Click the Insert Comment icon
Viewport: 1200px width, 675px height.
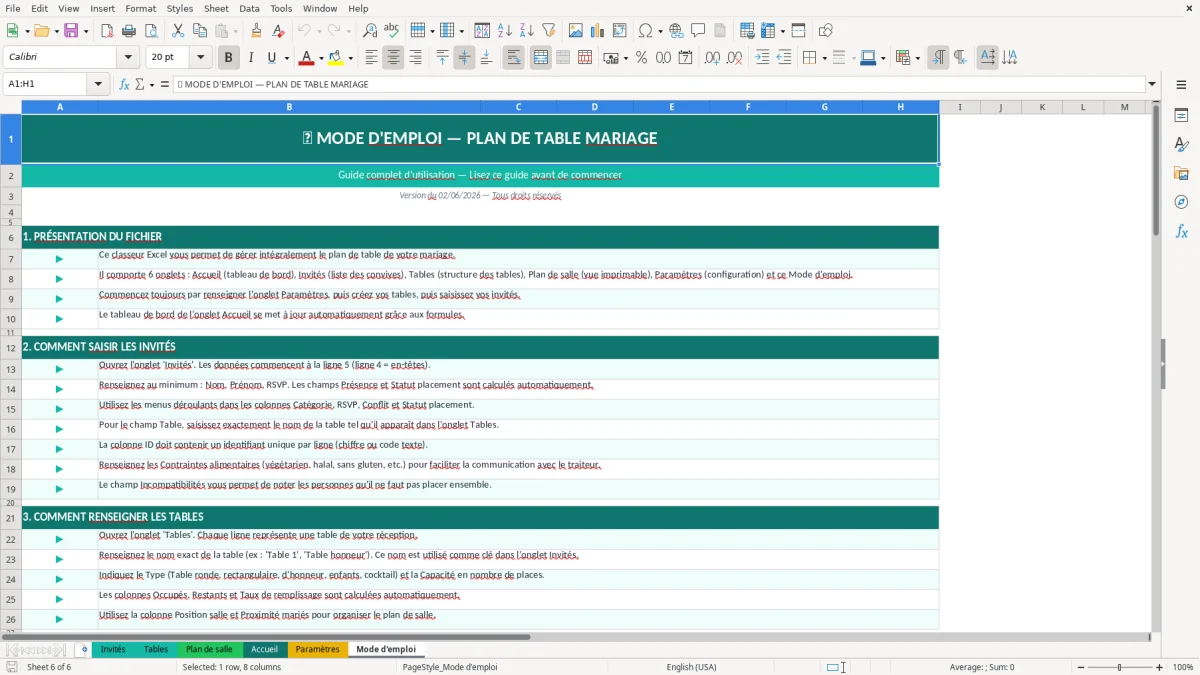click(x=698, y=31)
